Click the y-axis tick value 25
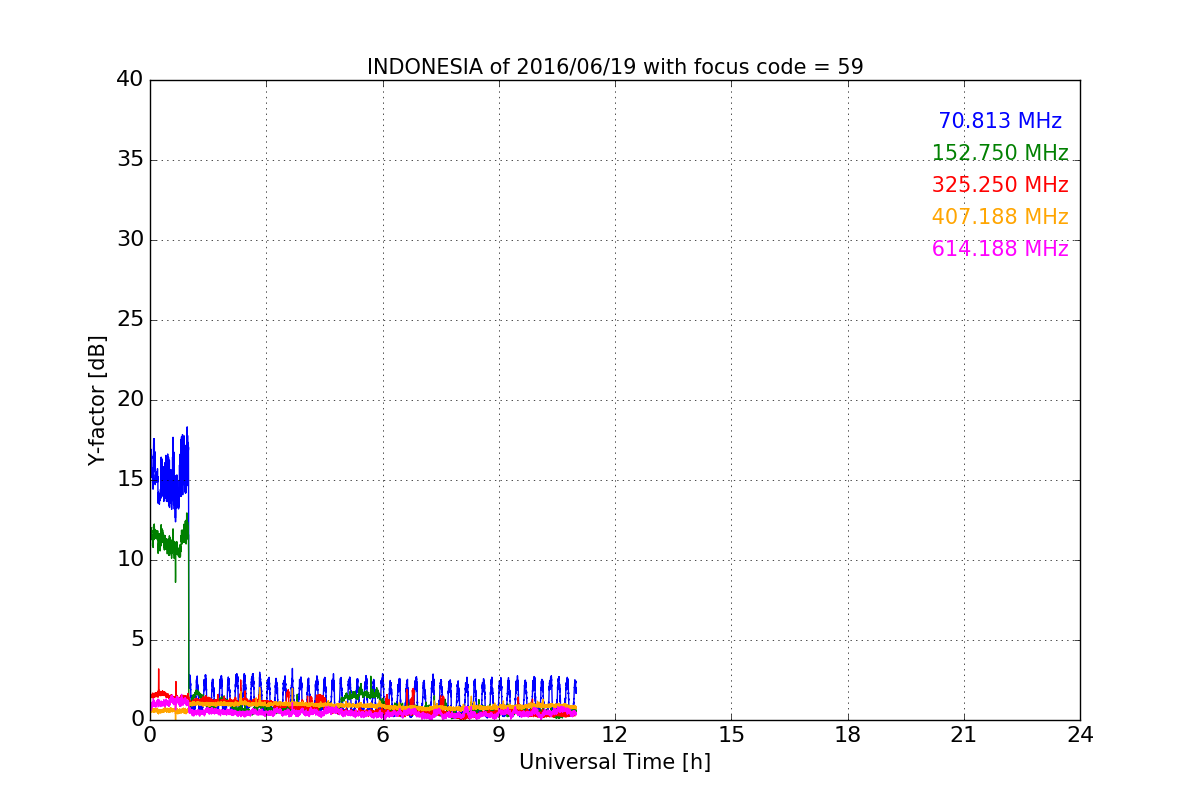 tap(129, 320)
